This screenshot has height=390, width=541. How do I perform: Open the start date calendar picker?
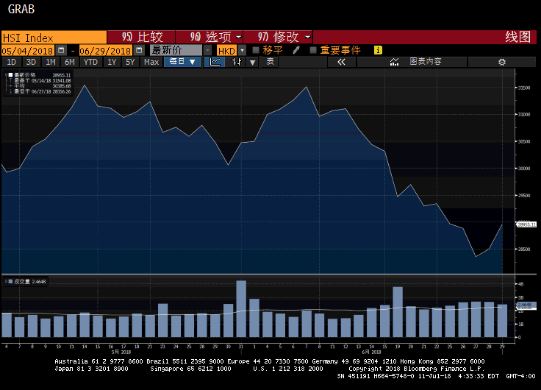tap(61, 50)
